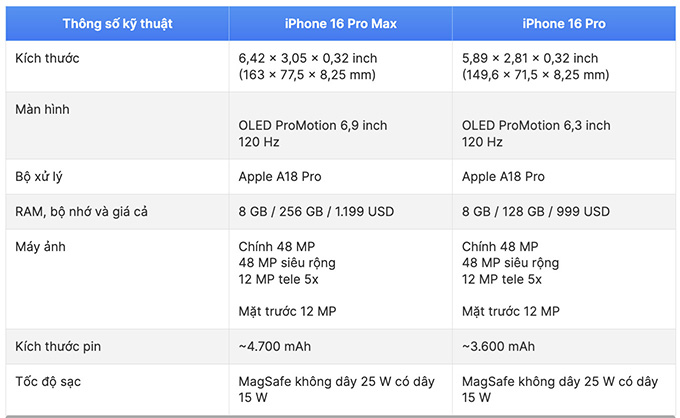This screenshot has width=680, height=418.
Task: Select the 'Kích thước' row label
Action: [48, 59]
